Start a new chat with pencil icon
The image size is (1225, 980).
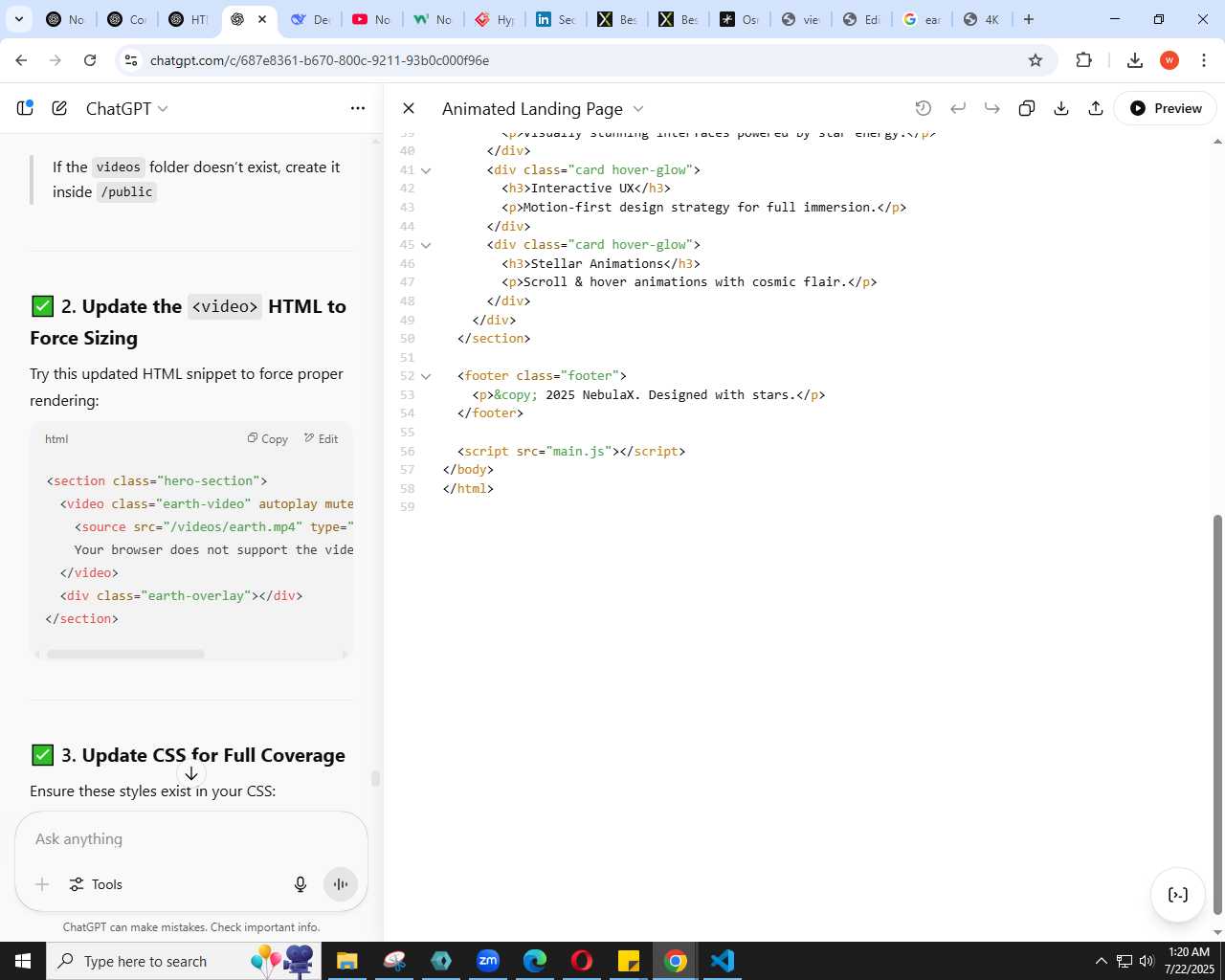click(x=59, y=108)
